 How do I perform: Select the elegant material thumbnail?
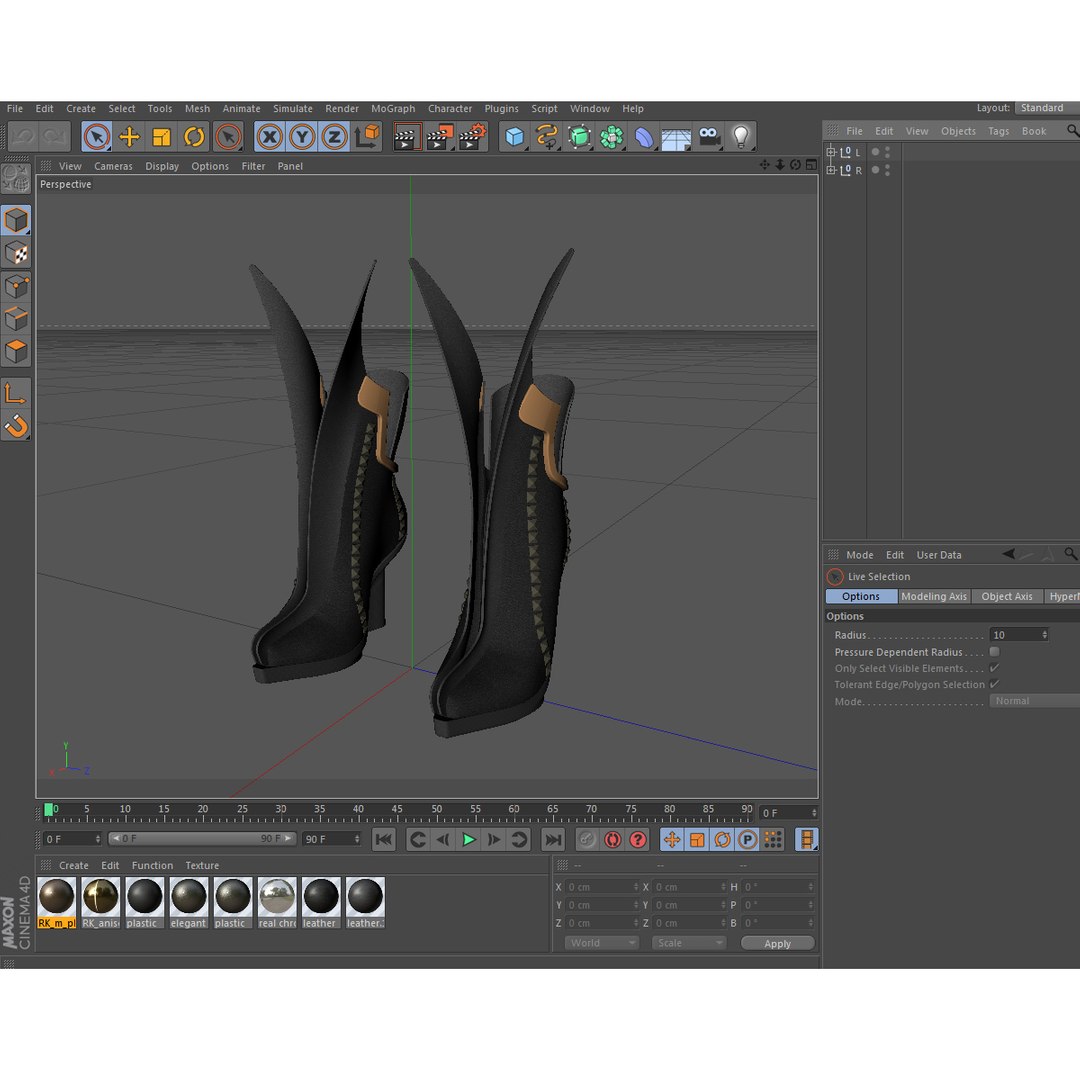(189, 902)
